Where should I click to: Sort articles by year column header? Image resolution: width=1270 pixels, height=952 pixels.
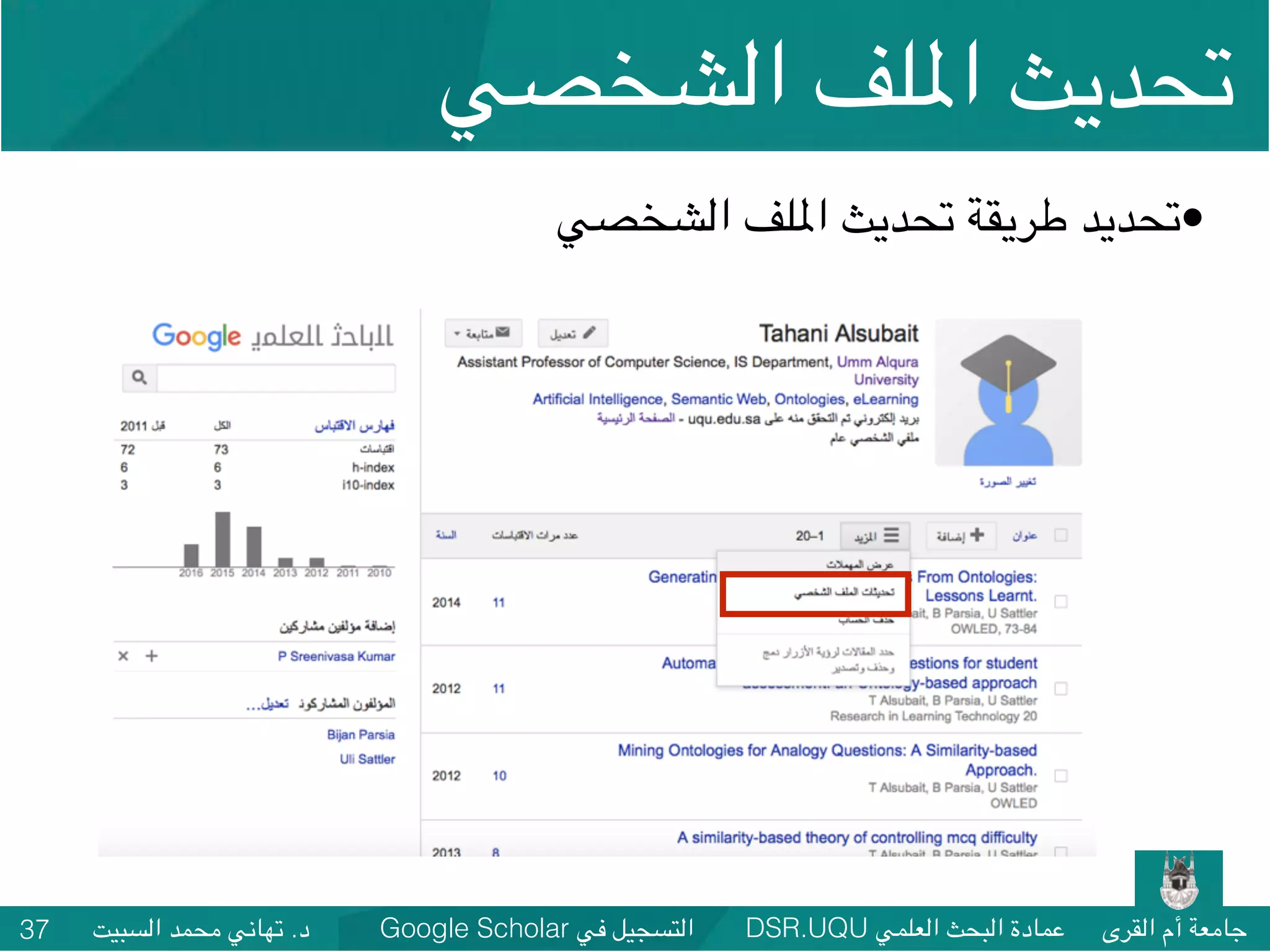(x=446, y=535)
